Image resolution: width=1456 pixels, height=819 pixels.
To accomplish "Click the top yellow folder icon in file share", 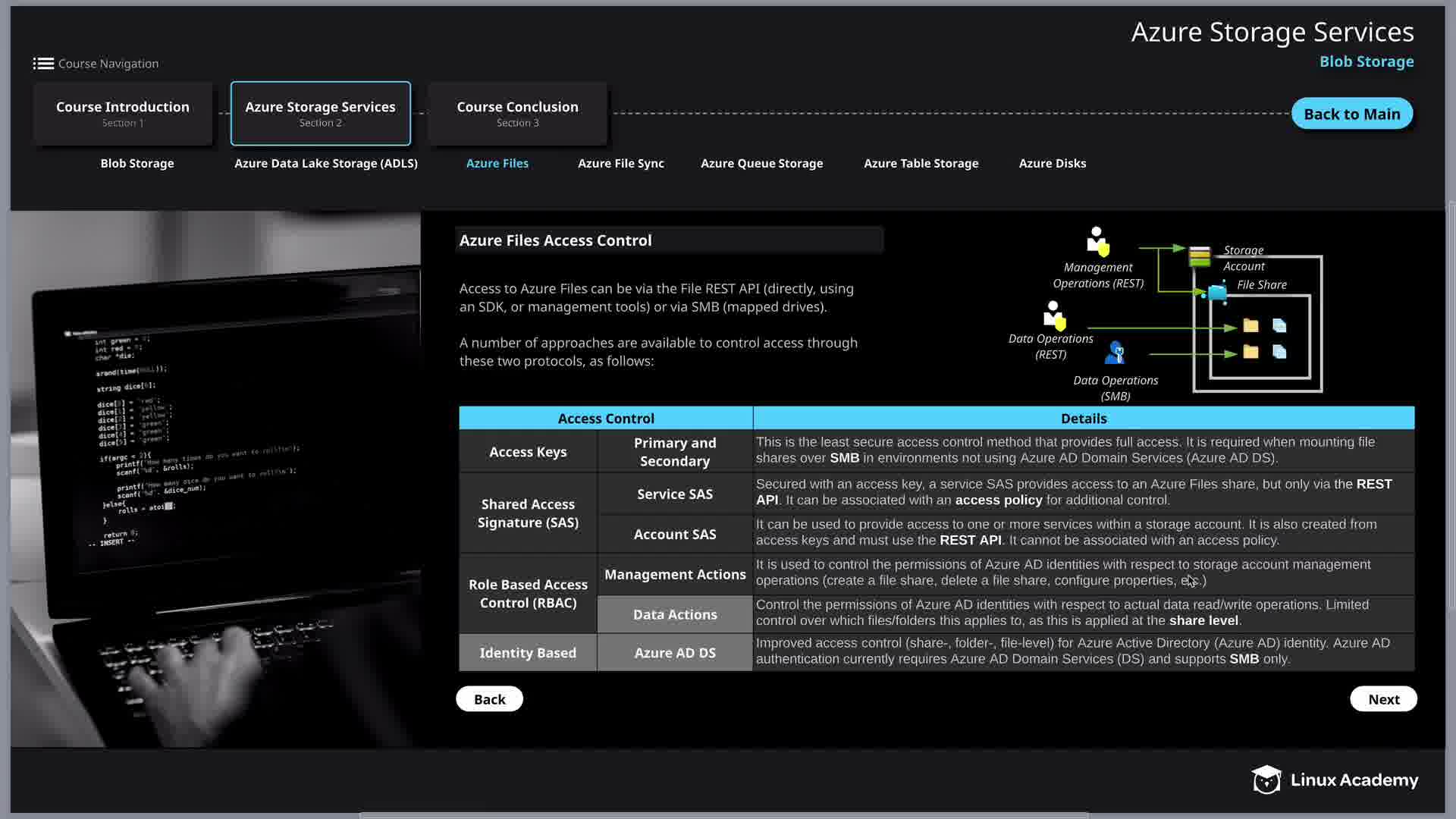I will click(x=1250, y=326).
